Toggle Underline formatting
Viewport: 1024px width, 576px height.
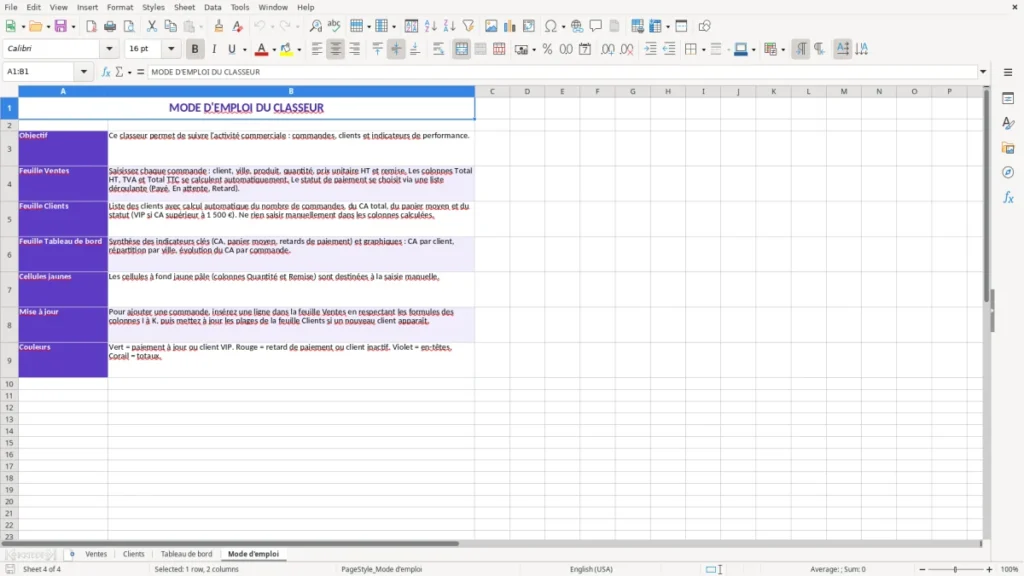231,49
